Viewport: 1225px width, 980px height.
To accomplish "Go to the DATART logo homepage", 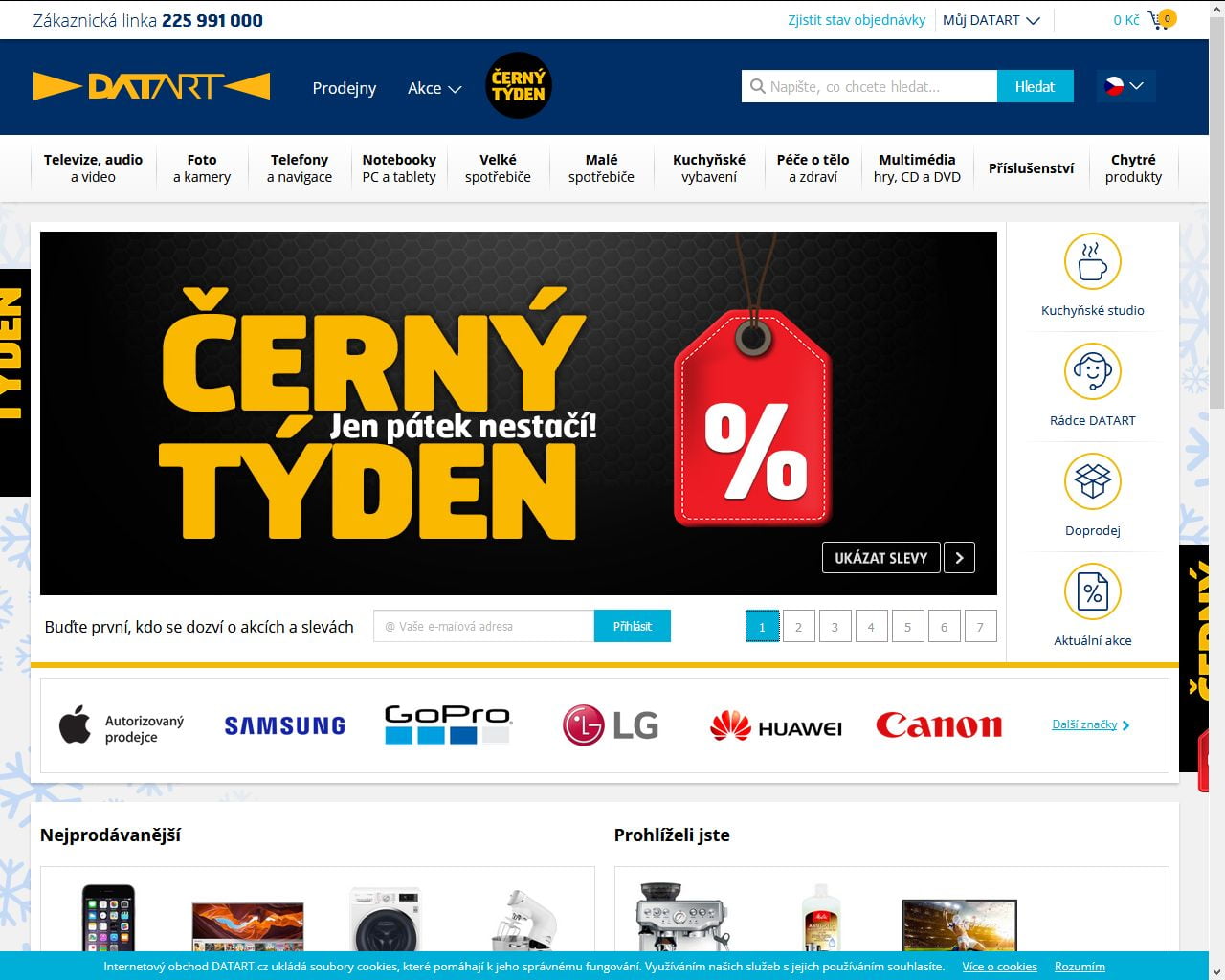I will pyautogui.click(x=151, y=86).
